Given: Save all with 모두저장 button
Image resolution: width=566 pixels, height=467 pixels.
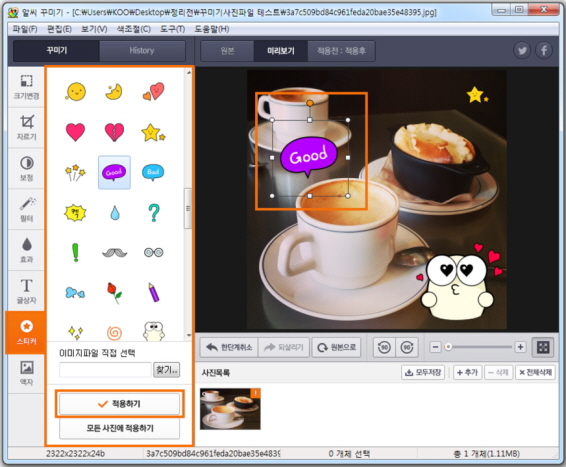Looking at the screenshot, I should (x=423, y=372).
